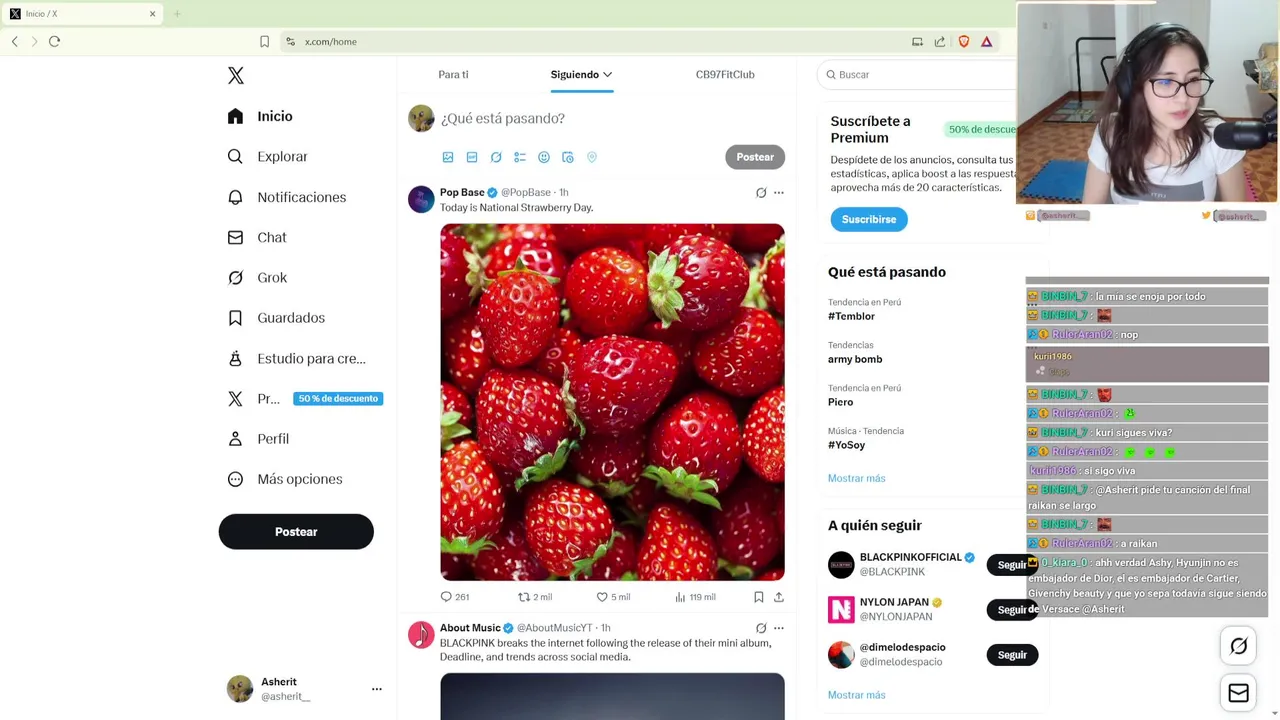Insert a GIF in the post composer
The image size is (1280, 720).
(x=472, y=157)
